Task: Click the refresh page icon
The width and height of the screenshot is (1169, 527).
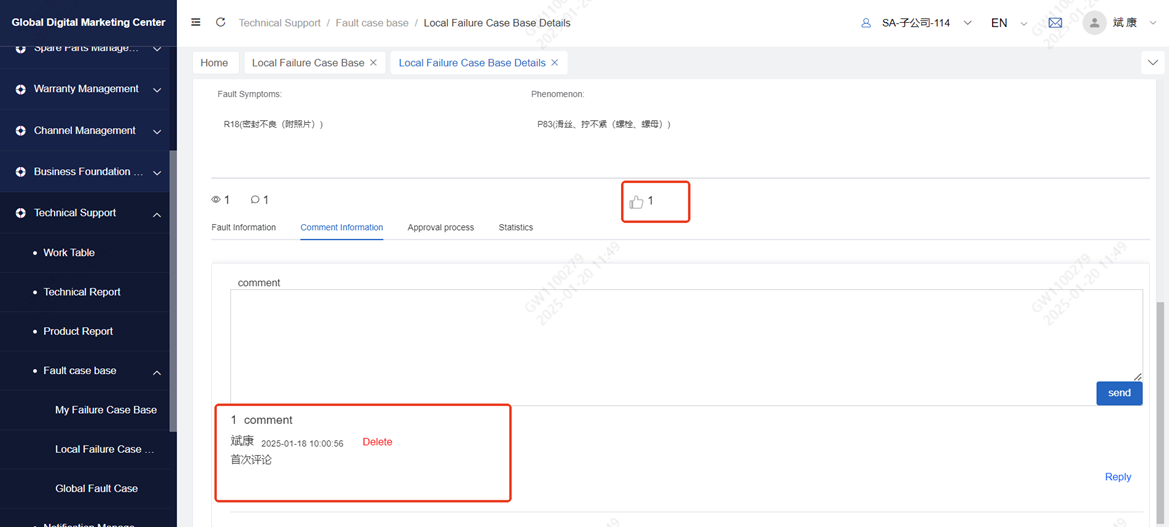Action: [220, 22]
